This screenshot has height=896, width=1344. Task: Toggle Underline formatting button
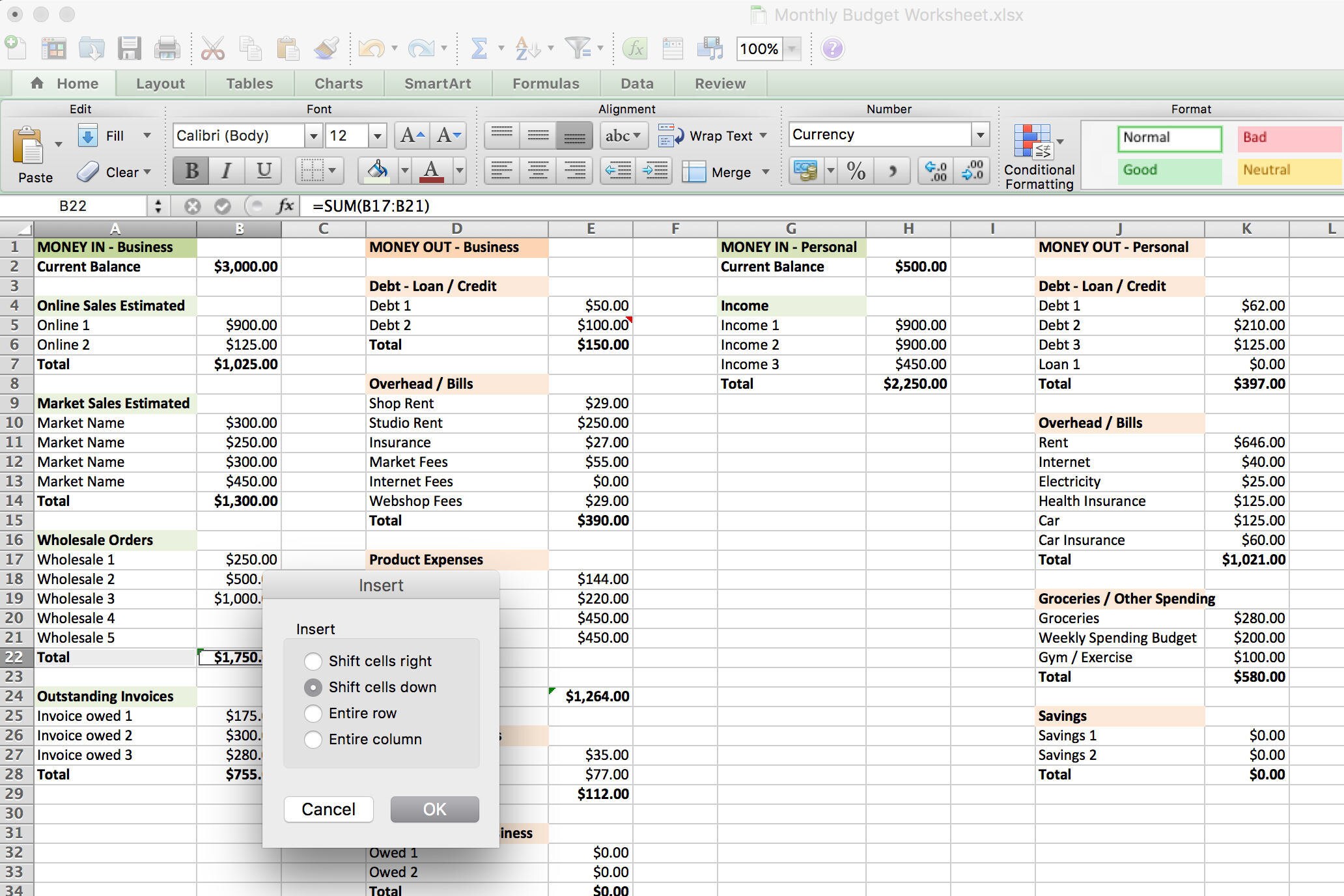pyautogui.click(x=263, y=171)
